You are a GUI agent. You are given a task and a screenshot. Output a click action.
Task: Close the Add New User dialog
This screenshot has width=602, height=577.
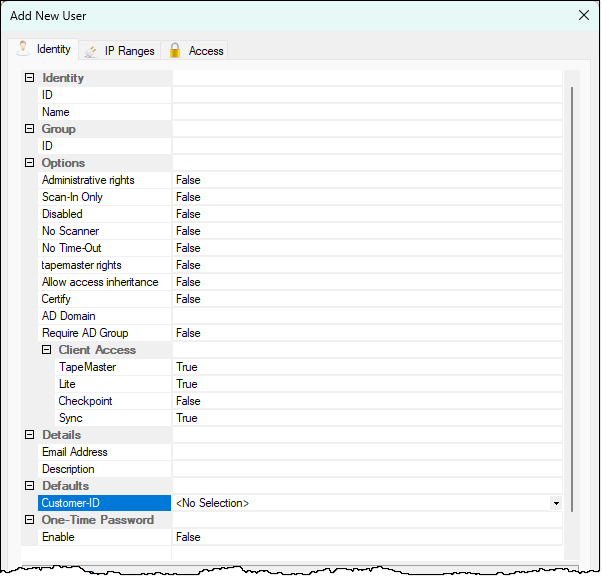(x=584, y=15)
